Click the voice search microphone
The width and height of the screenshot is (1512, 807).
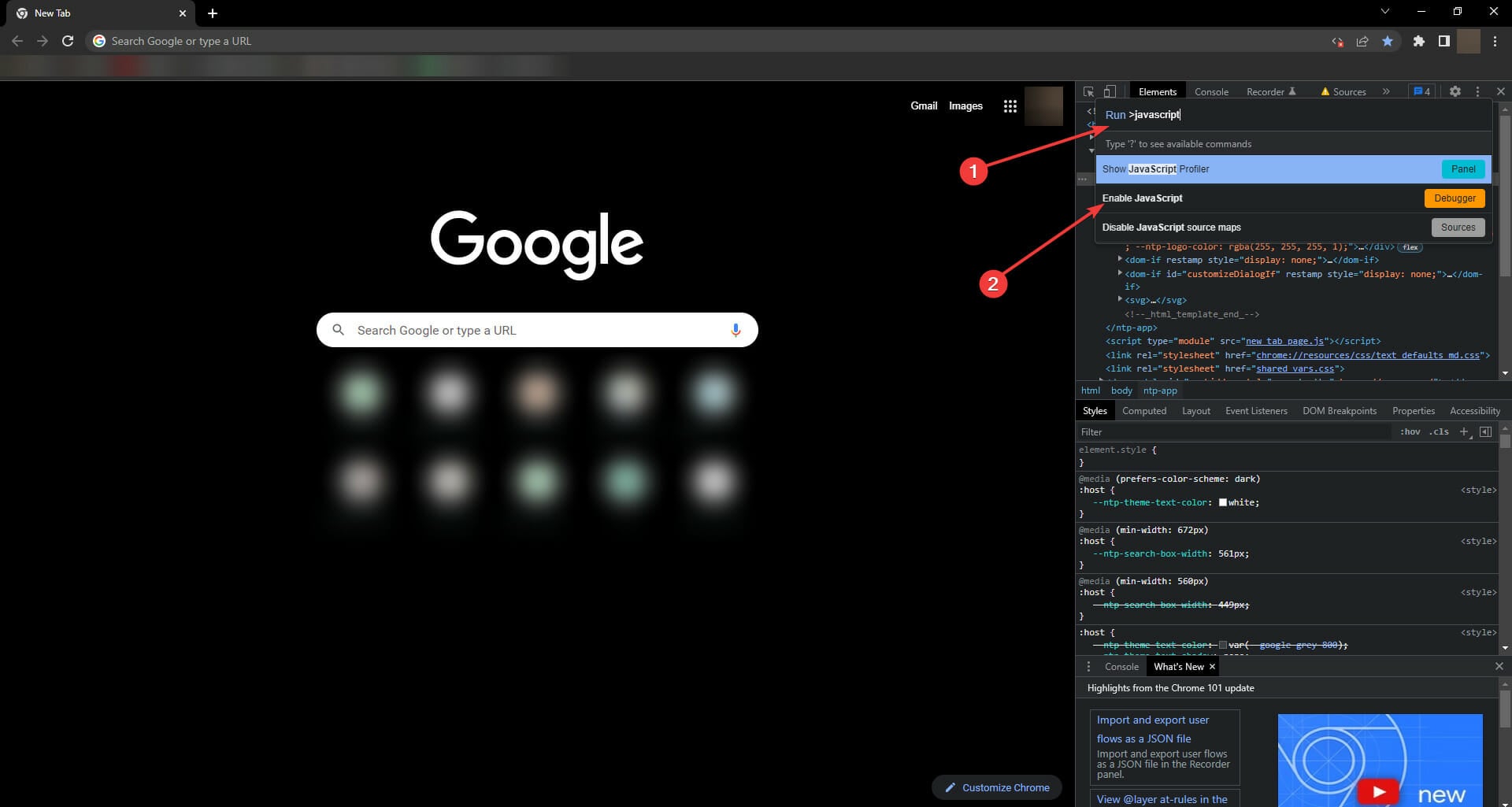(736, 331)
